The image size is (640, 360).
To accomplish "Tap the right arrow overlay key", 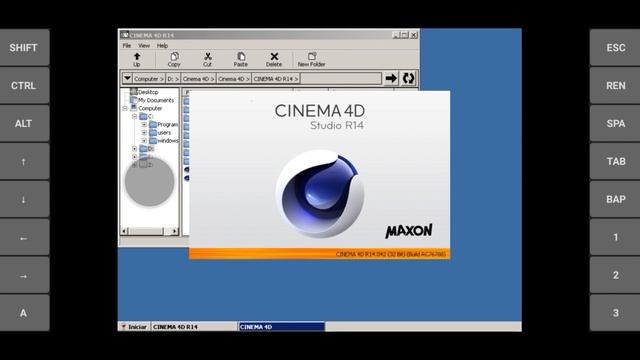I will coord(24,275).
